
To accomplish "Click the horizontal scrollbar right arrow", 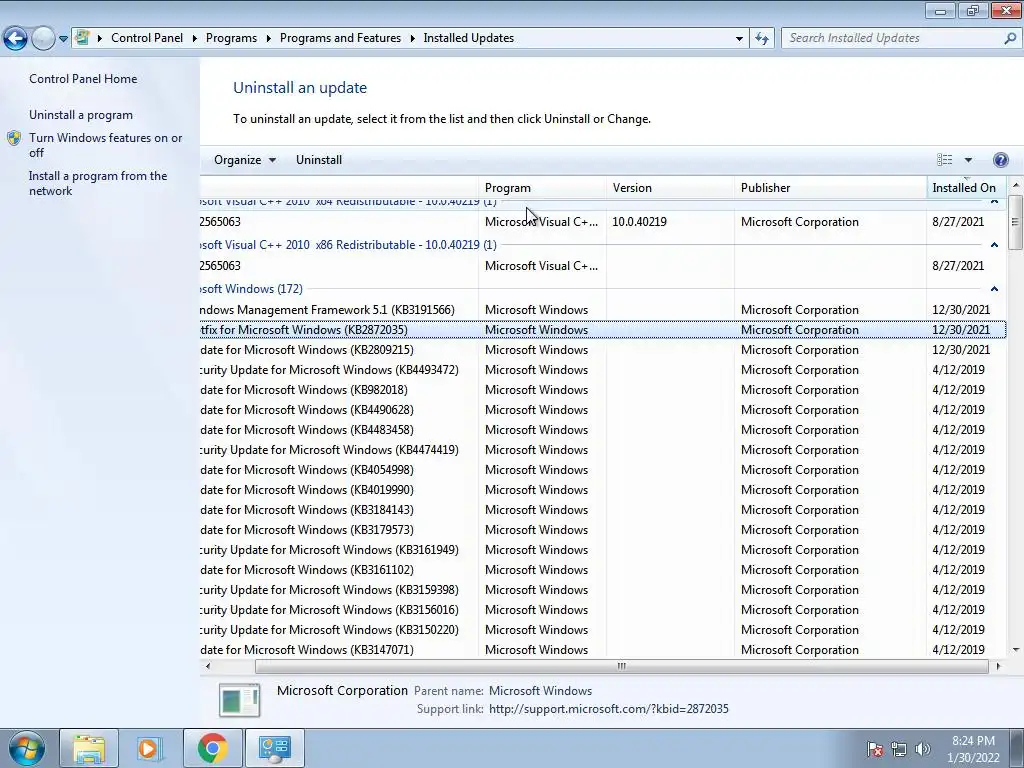I will coord(998,666).
